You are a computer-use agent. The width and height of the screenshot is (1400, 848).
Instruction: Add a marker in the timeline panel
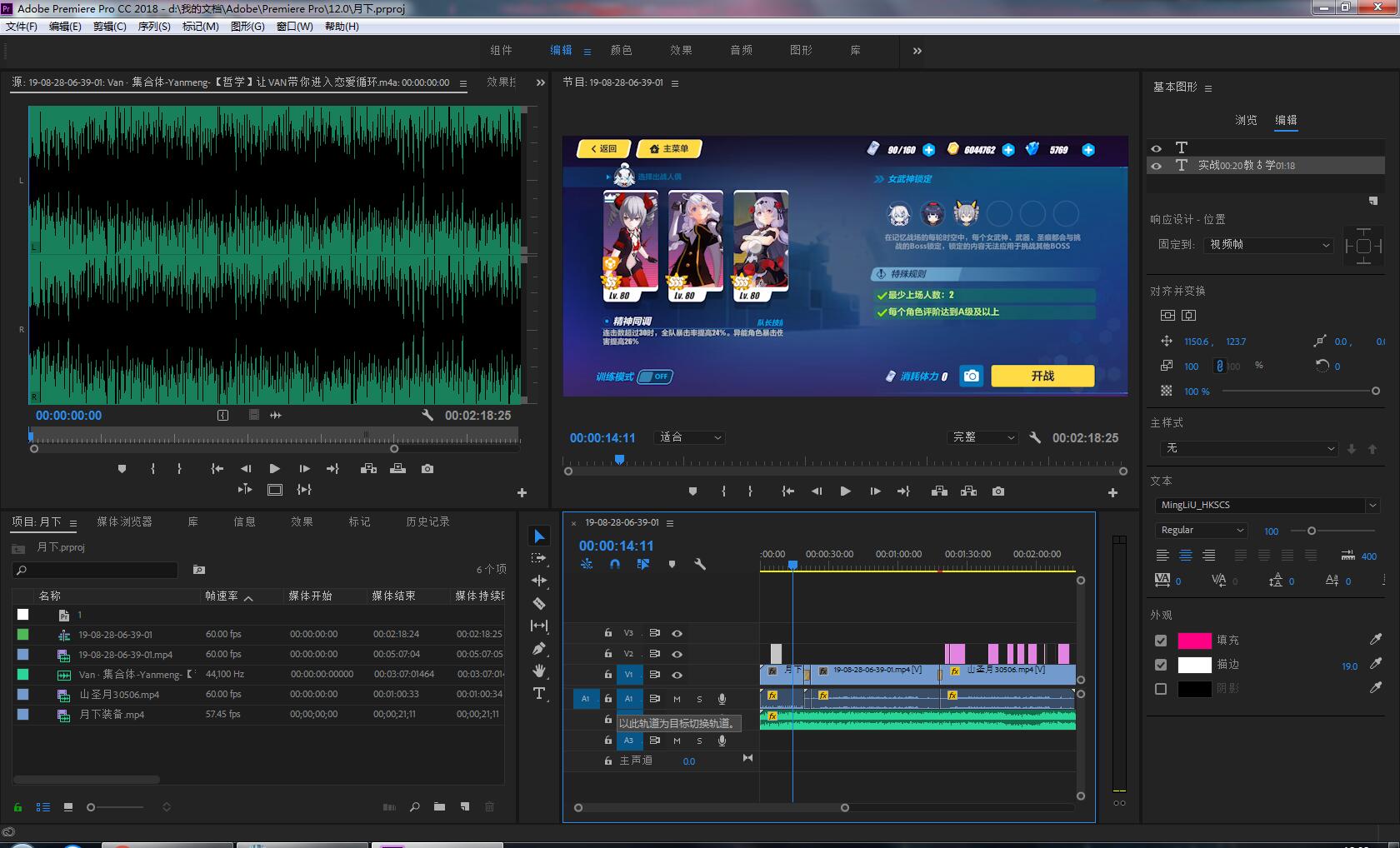672,564
